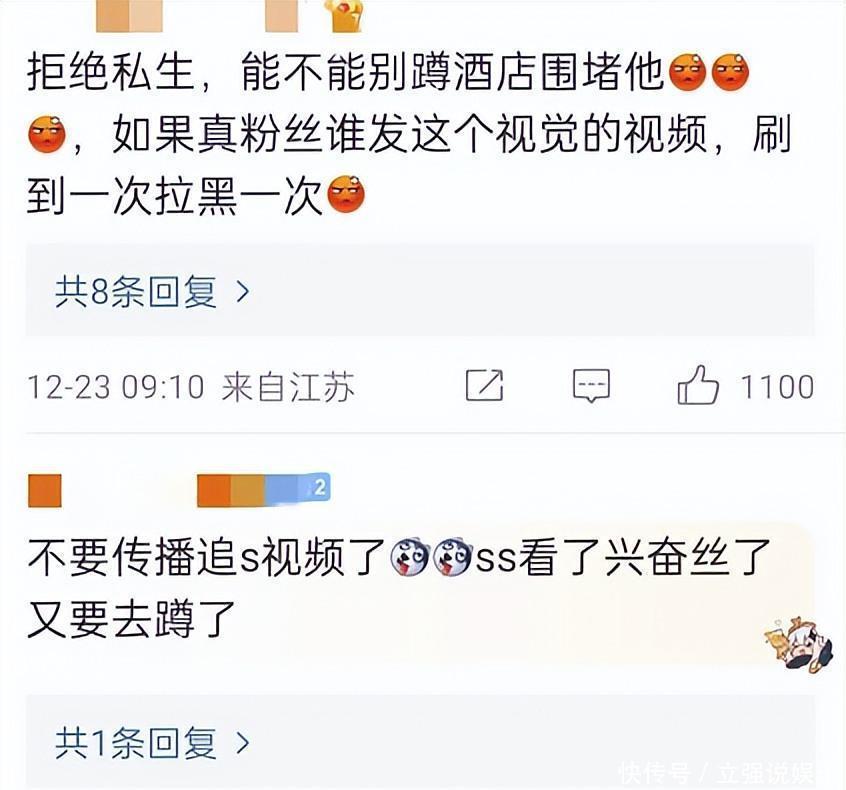846x790 pixels.
Task: Tap the gold membership crown badge
Action: click(346, 15)
